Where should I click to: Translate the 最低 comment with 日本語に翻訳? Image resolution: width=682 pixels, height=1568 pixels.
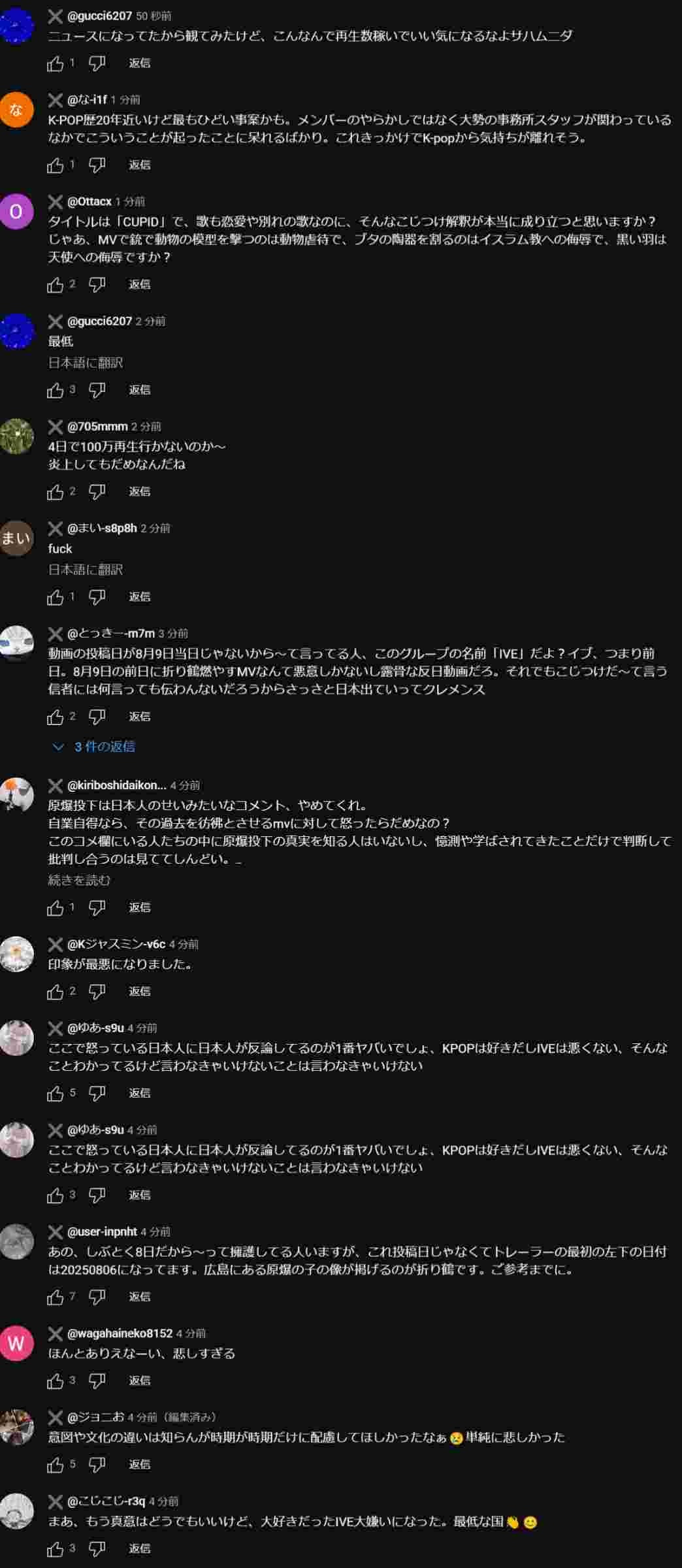tap(86, 363)
